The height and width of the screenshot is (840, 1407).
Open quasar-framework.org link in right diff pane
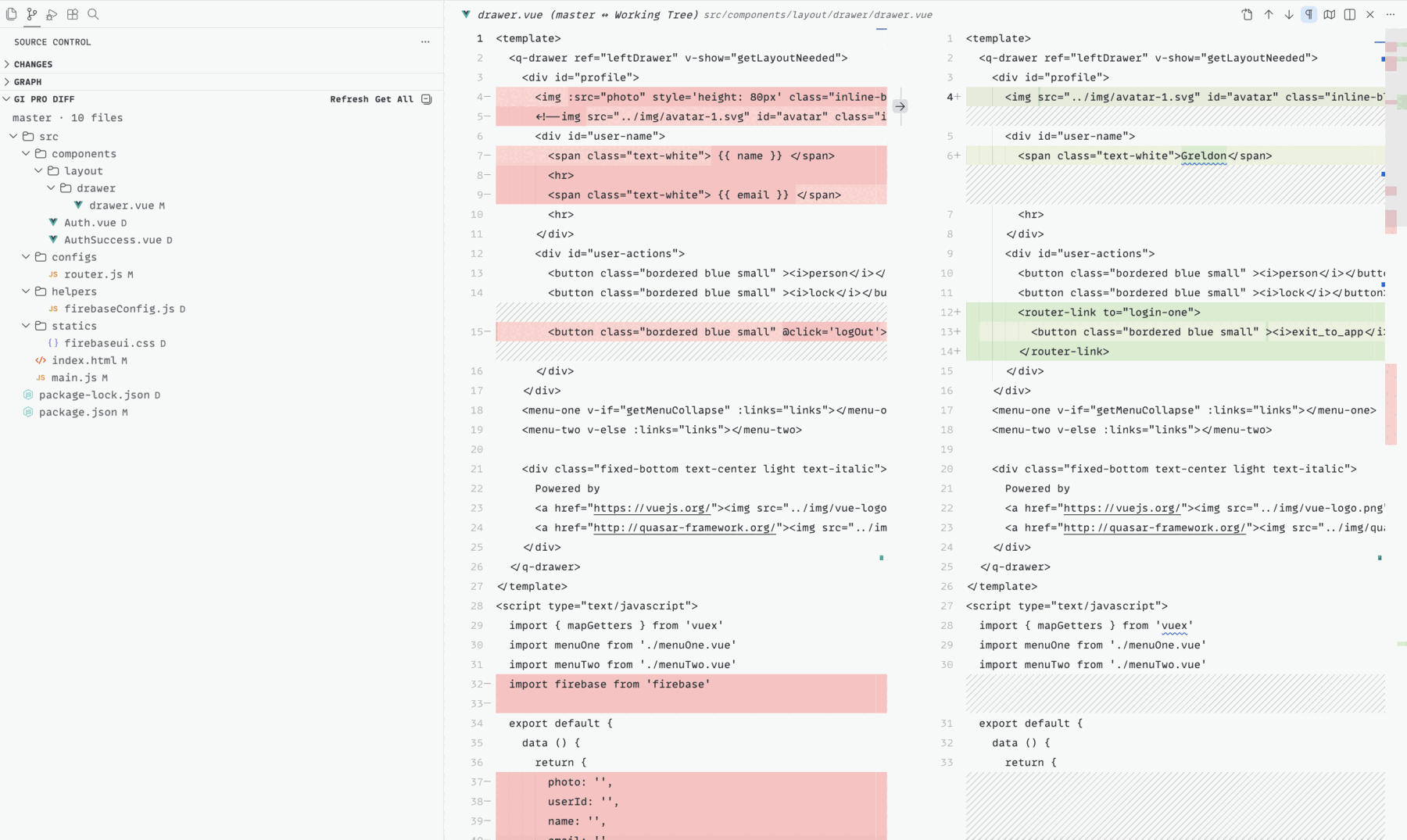[x=1155, y=527]
